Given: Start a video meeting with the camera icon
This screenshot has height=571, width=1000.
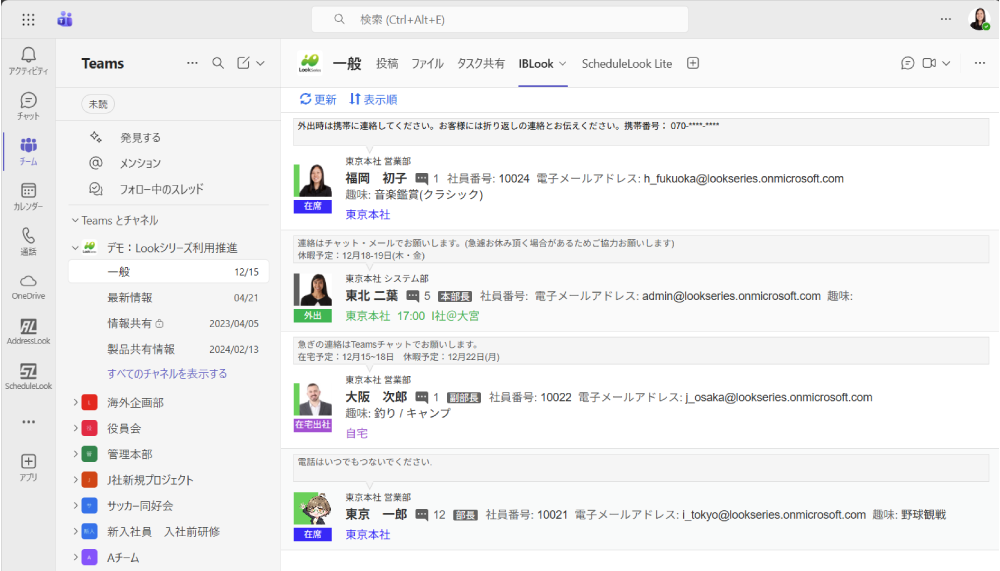Looking at the screenshot, I should tap(929, 63).
